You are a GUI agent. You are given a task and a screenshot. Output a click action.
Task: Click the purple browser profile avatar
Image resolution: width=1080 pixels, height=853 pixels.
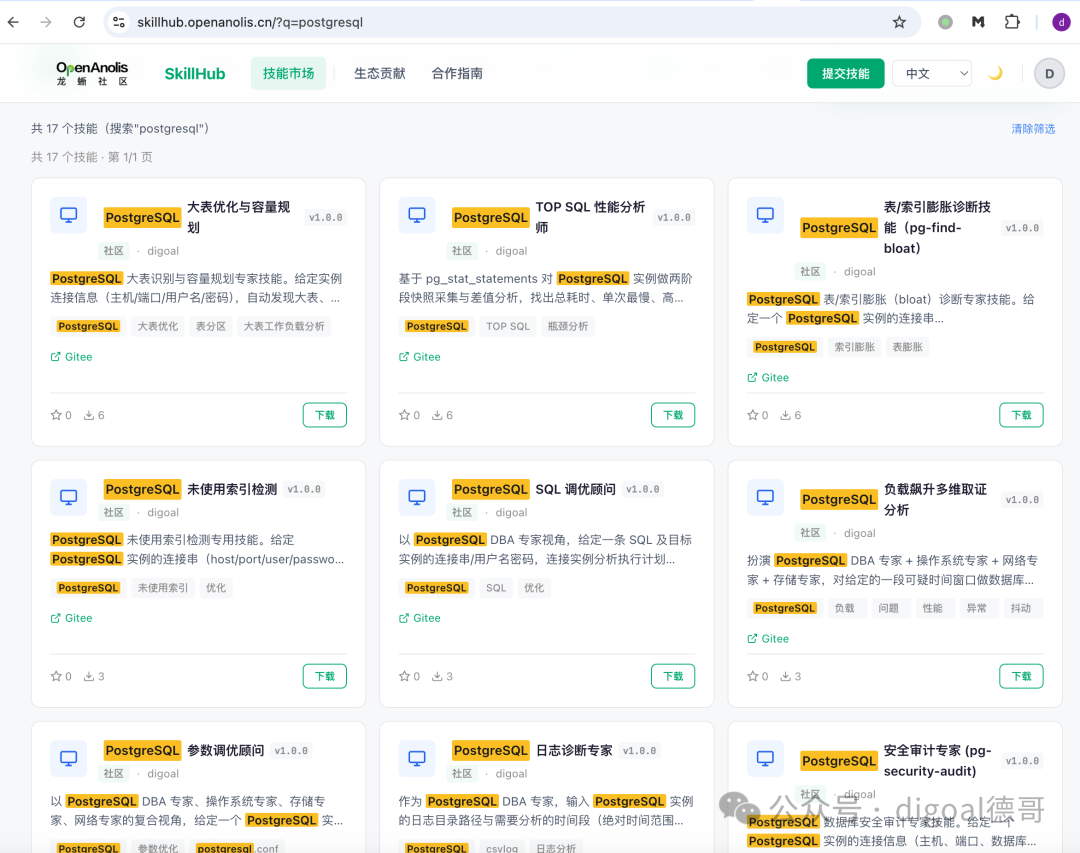1061,22
